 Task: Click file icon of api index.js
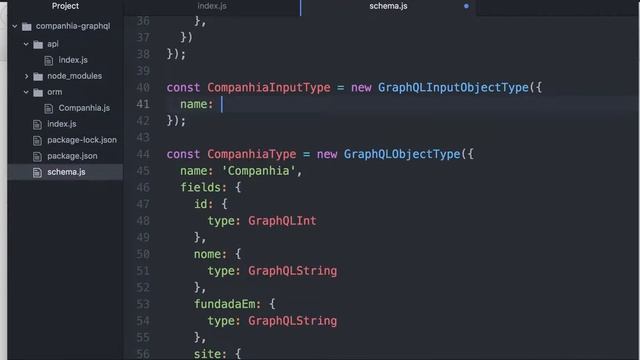point(49,60)
